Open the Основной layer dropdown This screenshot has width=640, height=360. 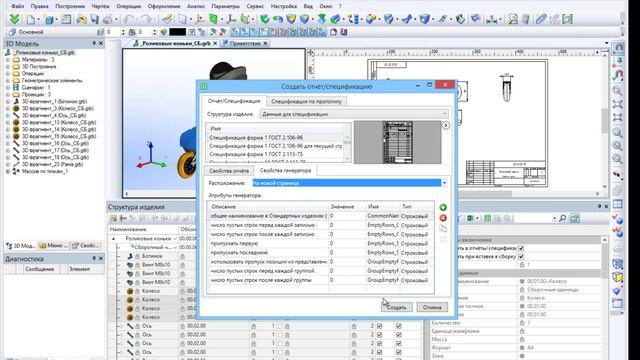click(53, 32)
